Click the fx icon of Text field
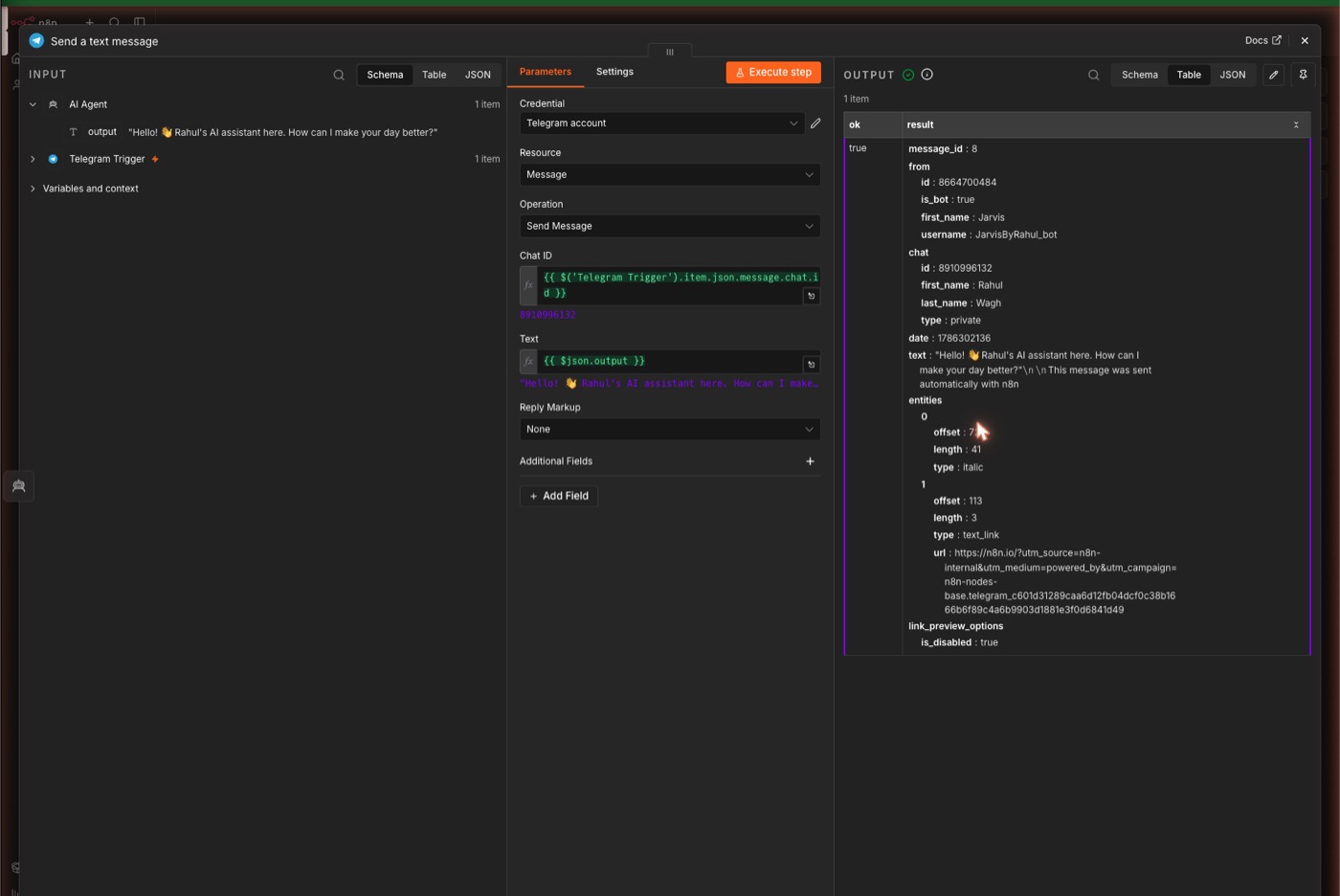This screenshot has width=1340, height=896. click(528, 361)
